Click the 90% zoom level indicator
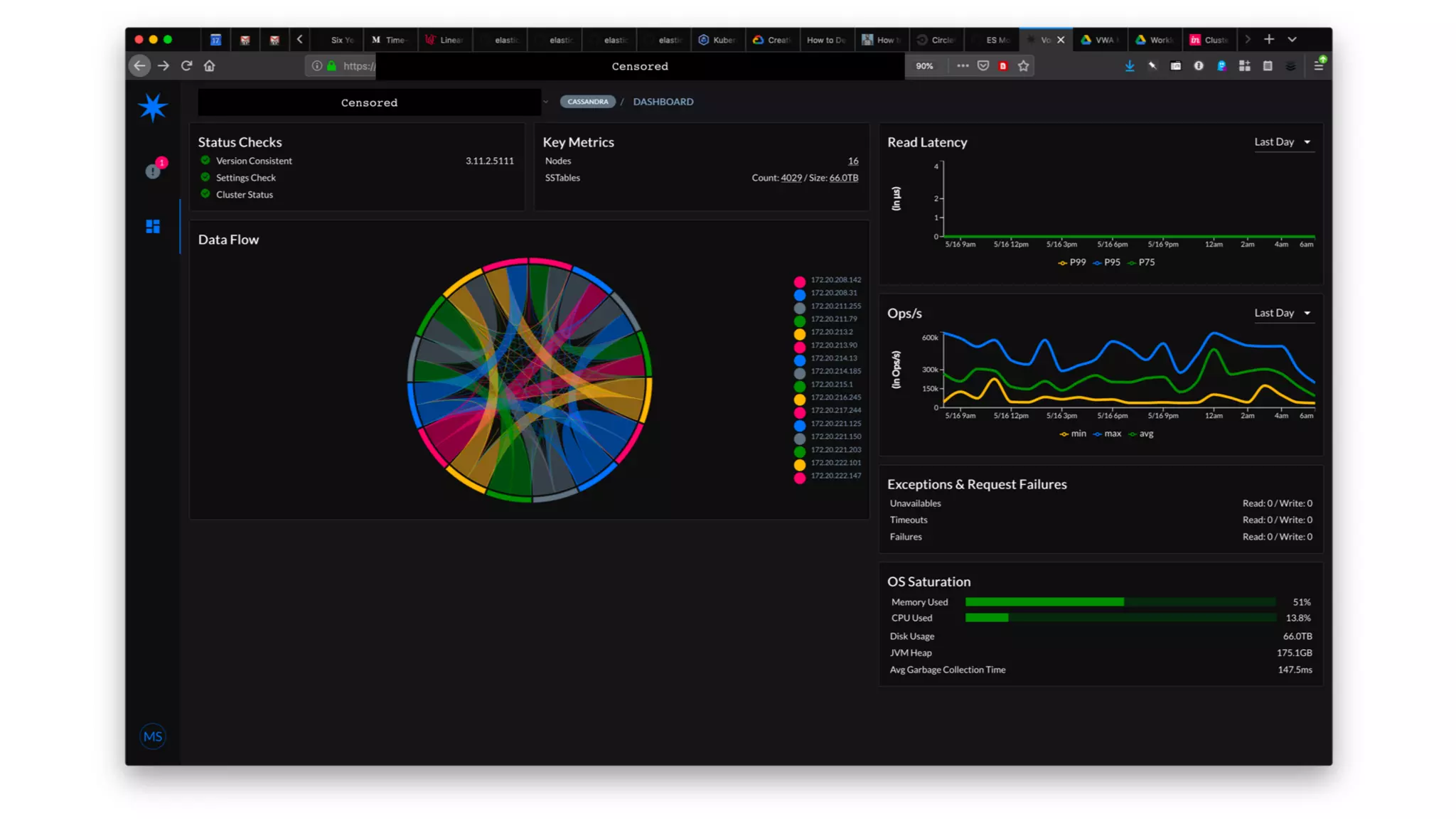The height and width of the screenshot is (819, 1456). click(x=924, y=66)
